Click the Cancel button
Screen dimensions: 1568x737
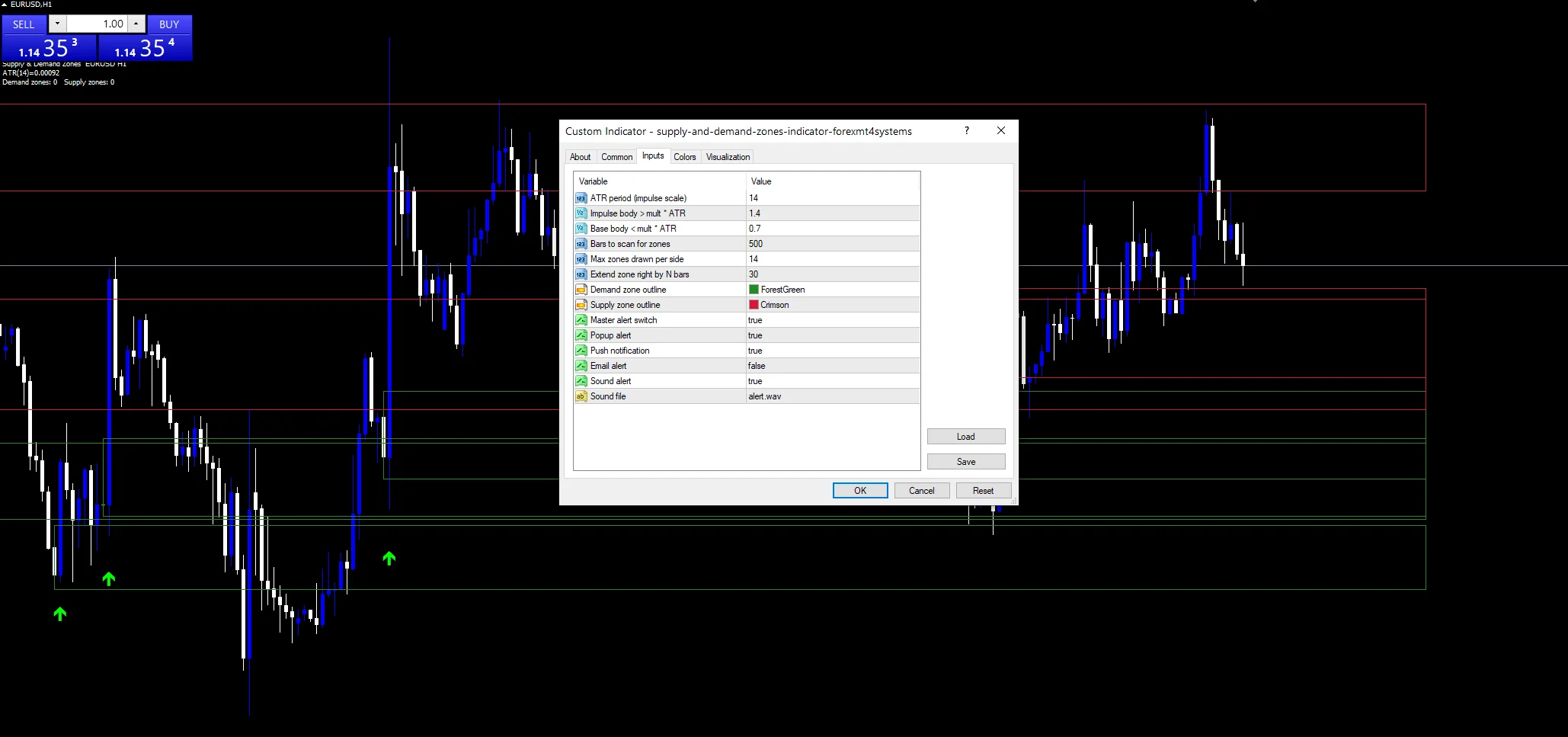coord(922,491)
